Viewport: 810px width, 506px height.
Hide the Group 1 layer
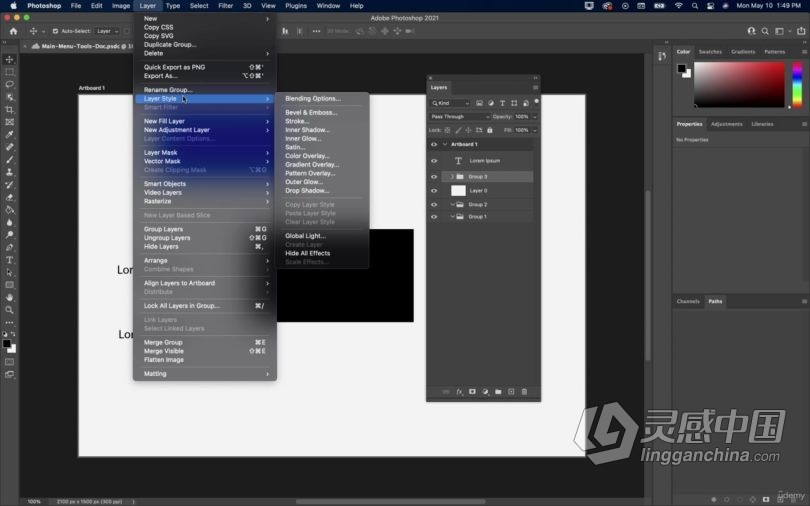(x=434, y=217)
